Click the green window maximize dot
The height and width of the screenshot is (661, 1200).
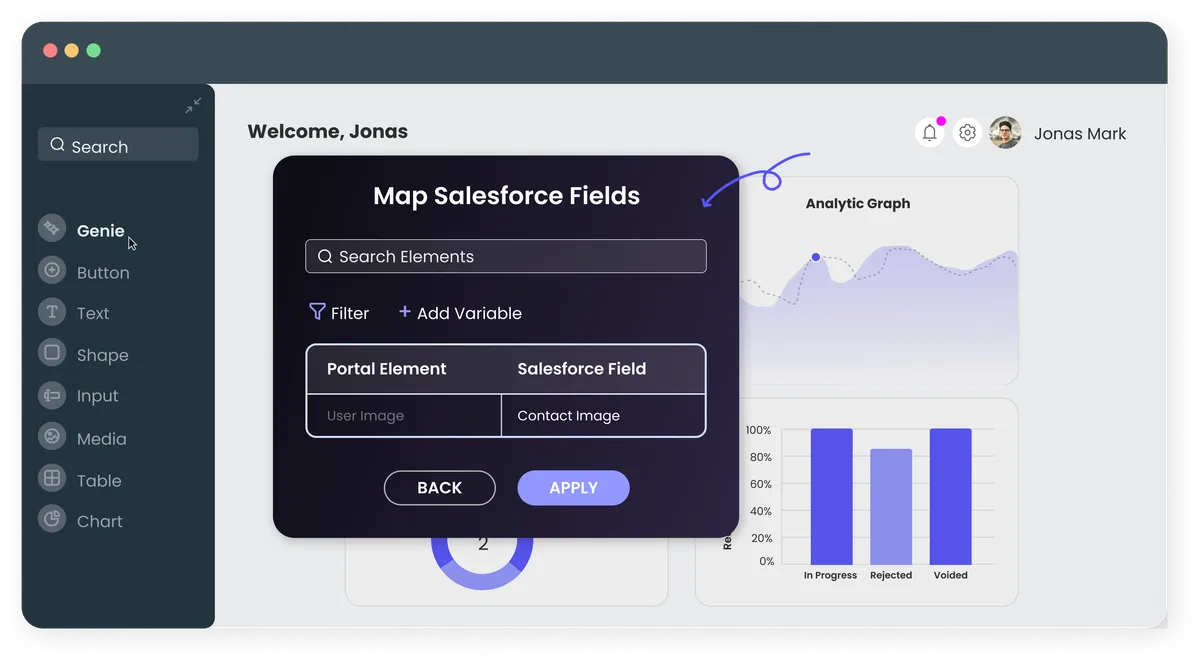pos(93,50)
